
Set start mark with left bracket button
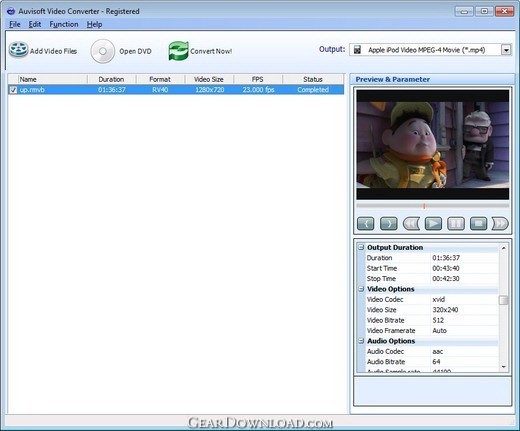click(x=365, y=224)
